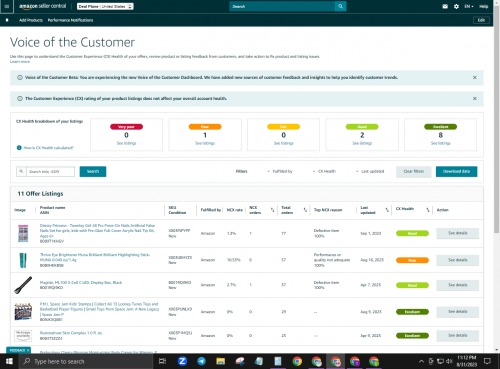Click the magnifier button in top search bar
The width and height of the screenshot is (500, 369).
pos(340,6)
